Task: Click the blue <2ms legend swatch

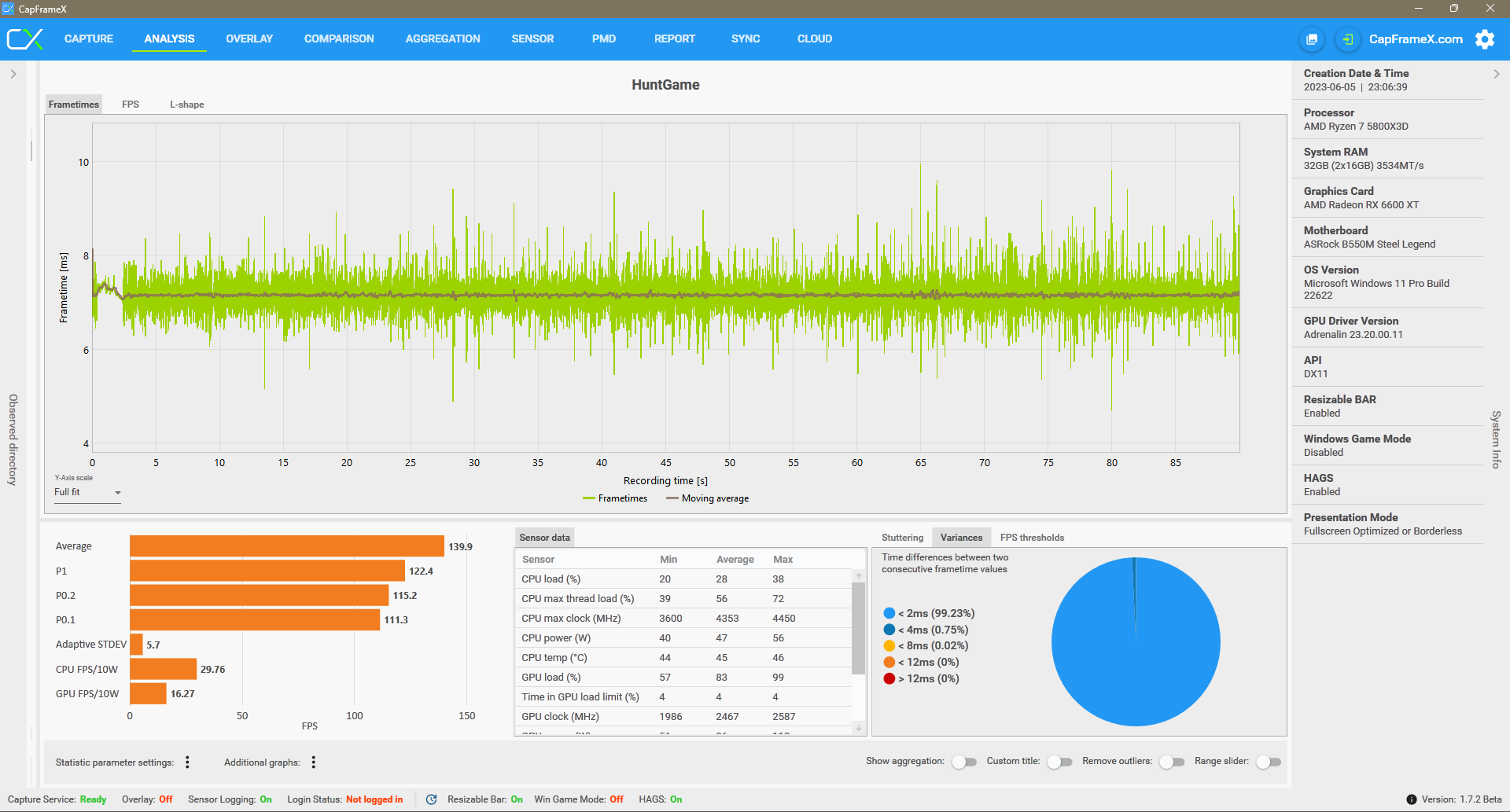Action: click(889, 613)
